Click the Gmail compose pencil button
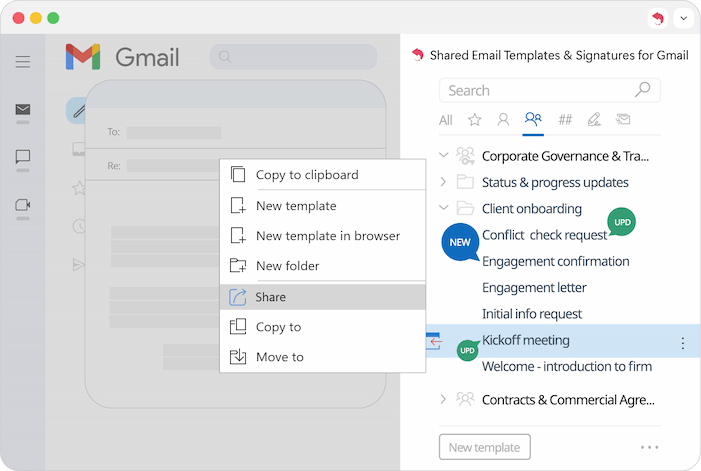Screen dimensions: 701x471 pos(76,110)
